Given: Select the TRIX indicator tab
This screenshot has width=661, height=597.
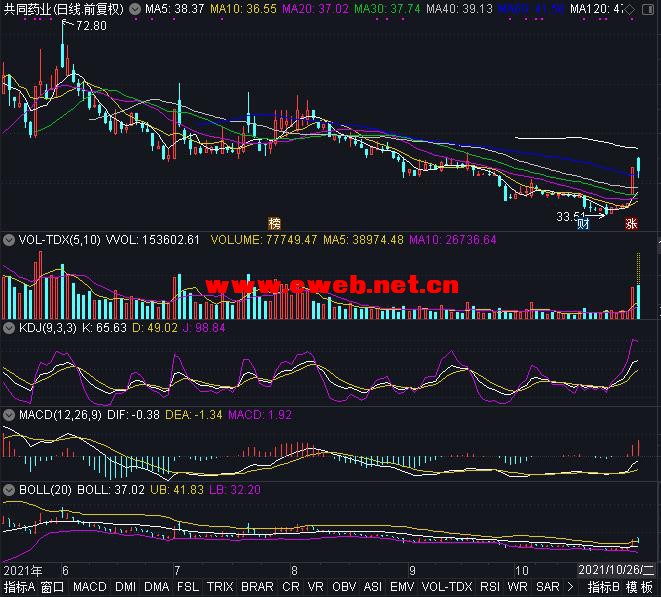Looking at the screenshot, I should pyautogui.click(x=220, y=587).
